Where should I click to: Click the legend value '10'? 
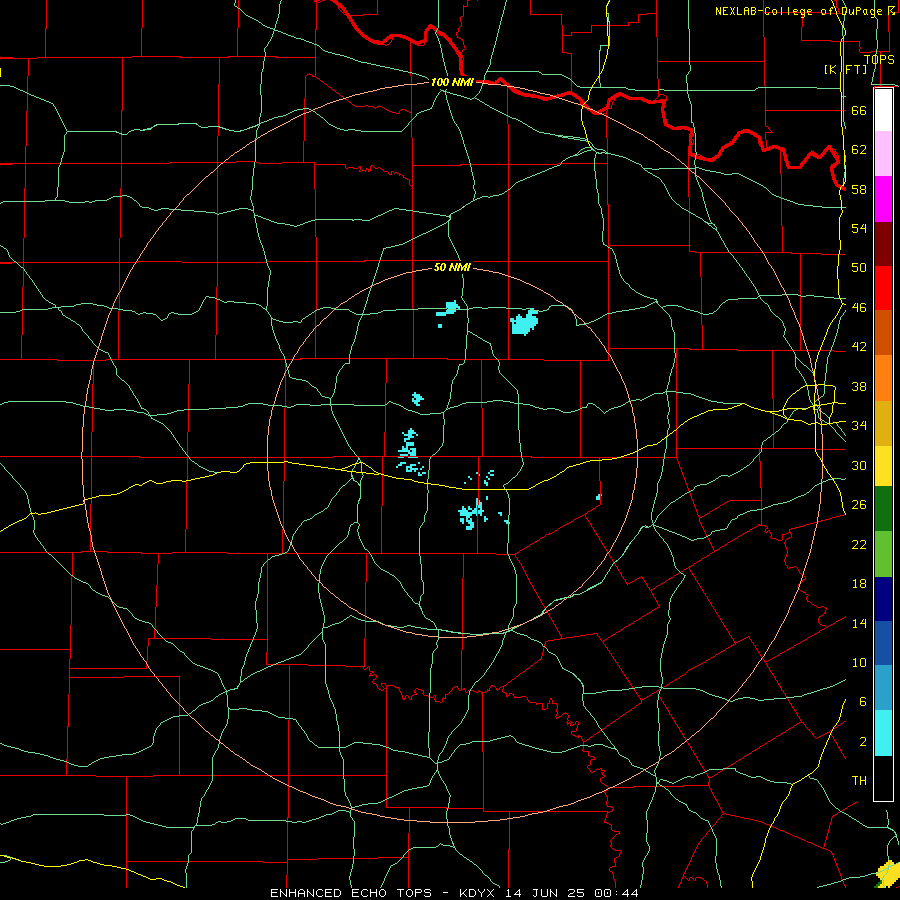859,662
